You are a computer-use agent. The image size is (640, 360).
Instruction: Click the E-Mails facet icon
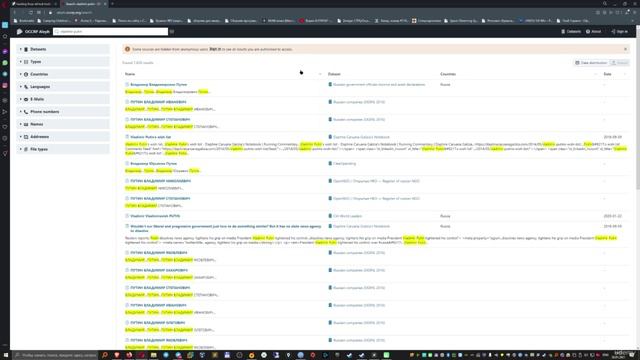point(26,99)
